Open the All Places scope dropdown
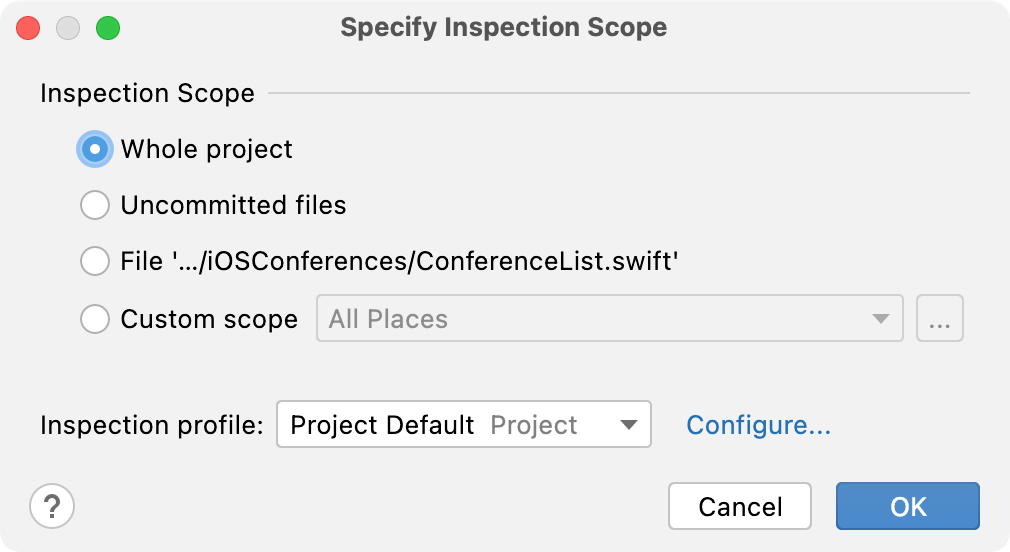 point(609,318)
